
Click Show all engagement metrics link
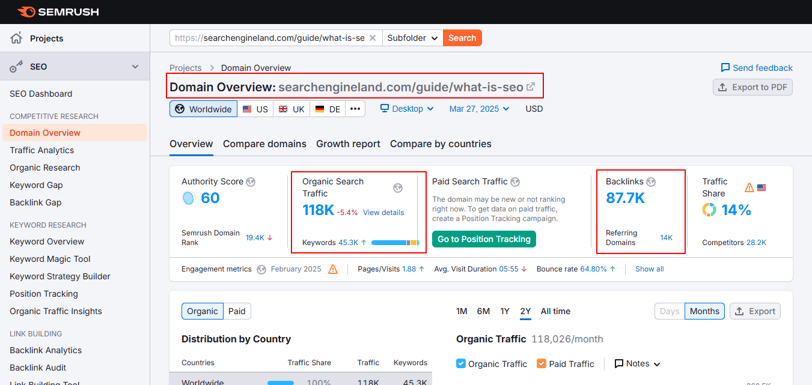(649, 269)
